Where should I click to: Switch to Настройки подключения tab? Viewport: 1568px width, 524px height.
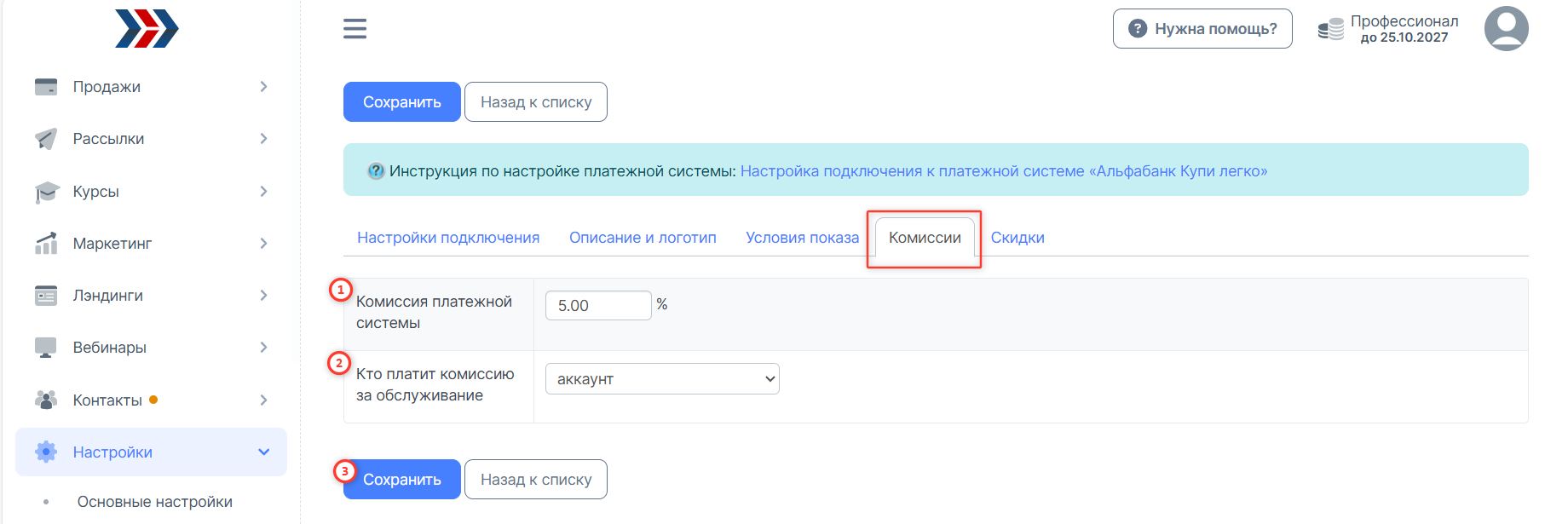pos(448,238)
